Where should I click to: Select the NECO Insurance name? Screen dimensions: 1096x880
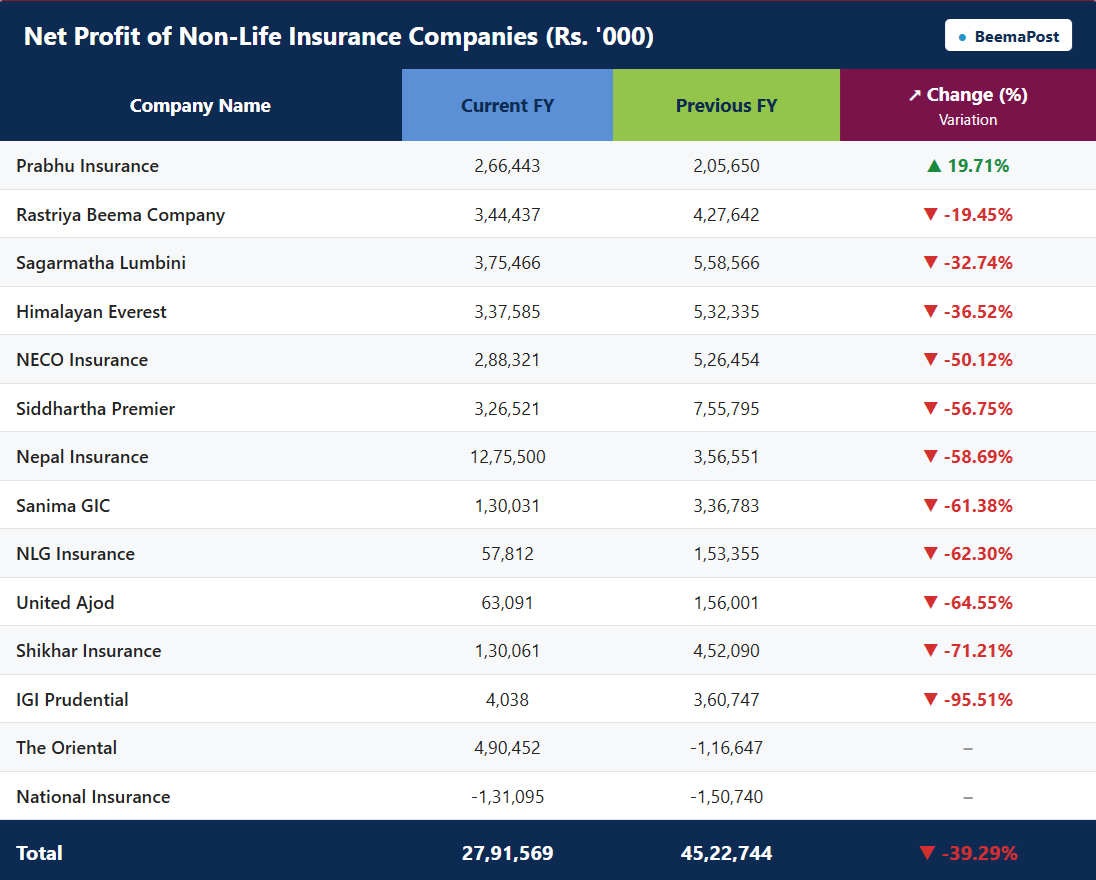pyautogui.click(x=82, y=360)
